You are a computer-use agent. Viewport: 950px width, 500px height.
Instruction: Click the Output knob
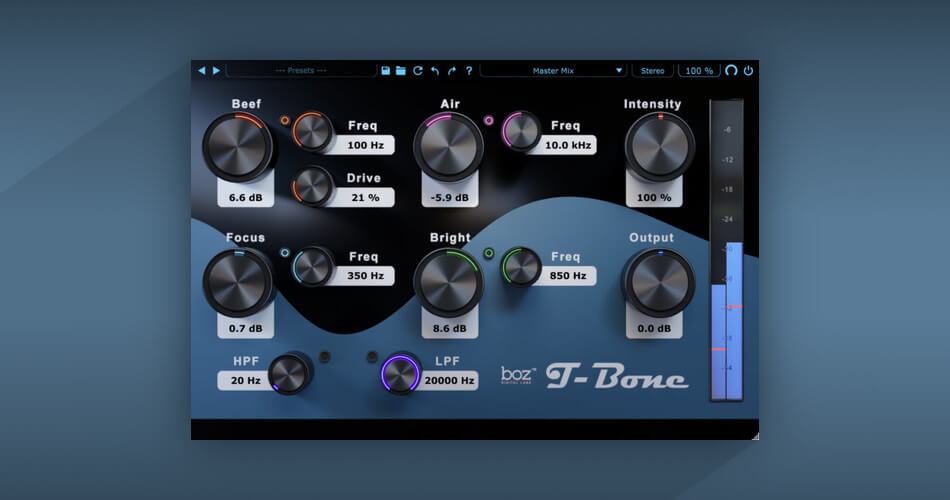(660, 282)
